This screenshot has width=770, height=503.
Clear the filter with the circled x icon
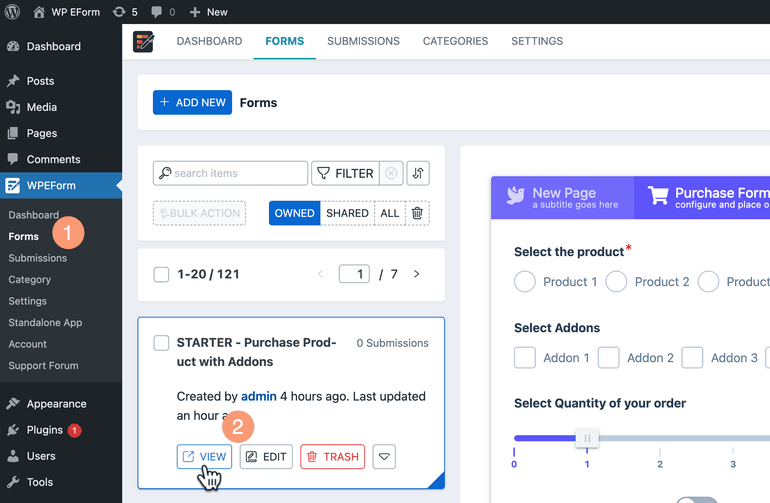(x=391, y=173)
